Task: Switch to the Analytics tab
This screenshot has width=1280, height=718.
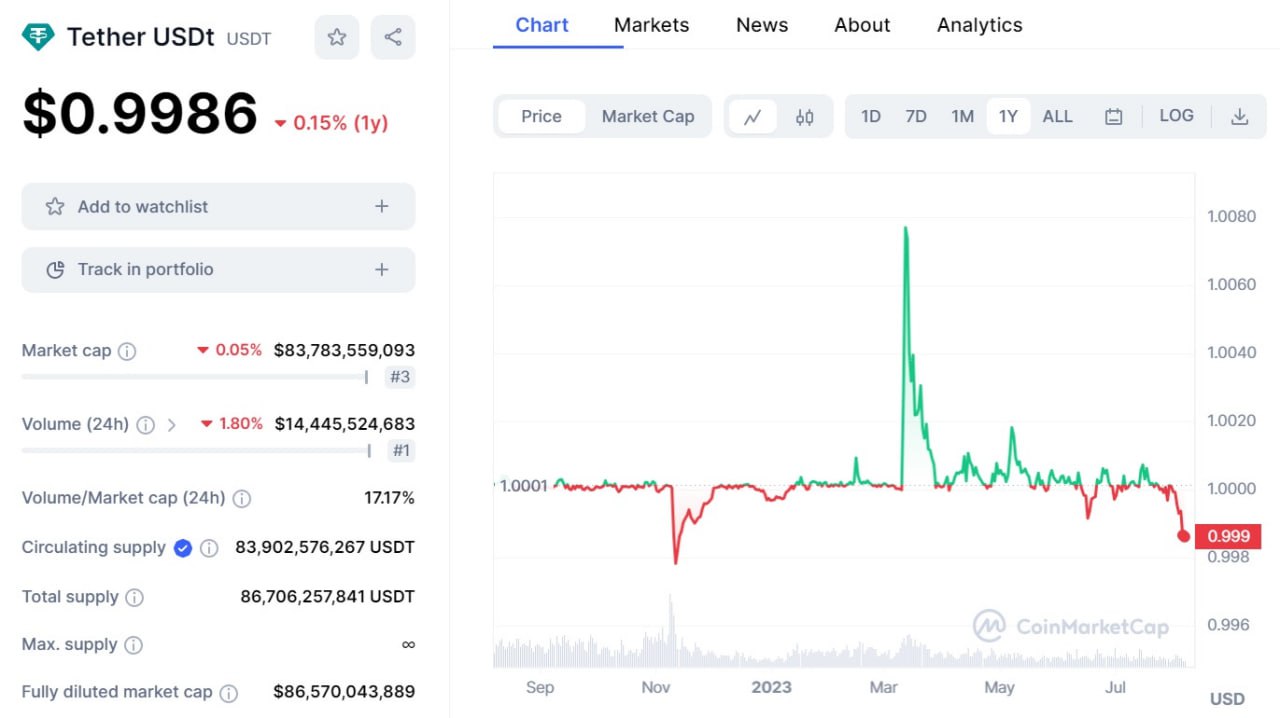Action: pos(980,25)
